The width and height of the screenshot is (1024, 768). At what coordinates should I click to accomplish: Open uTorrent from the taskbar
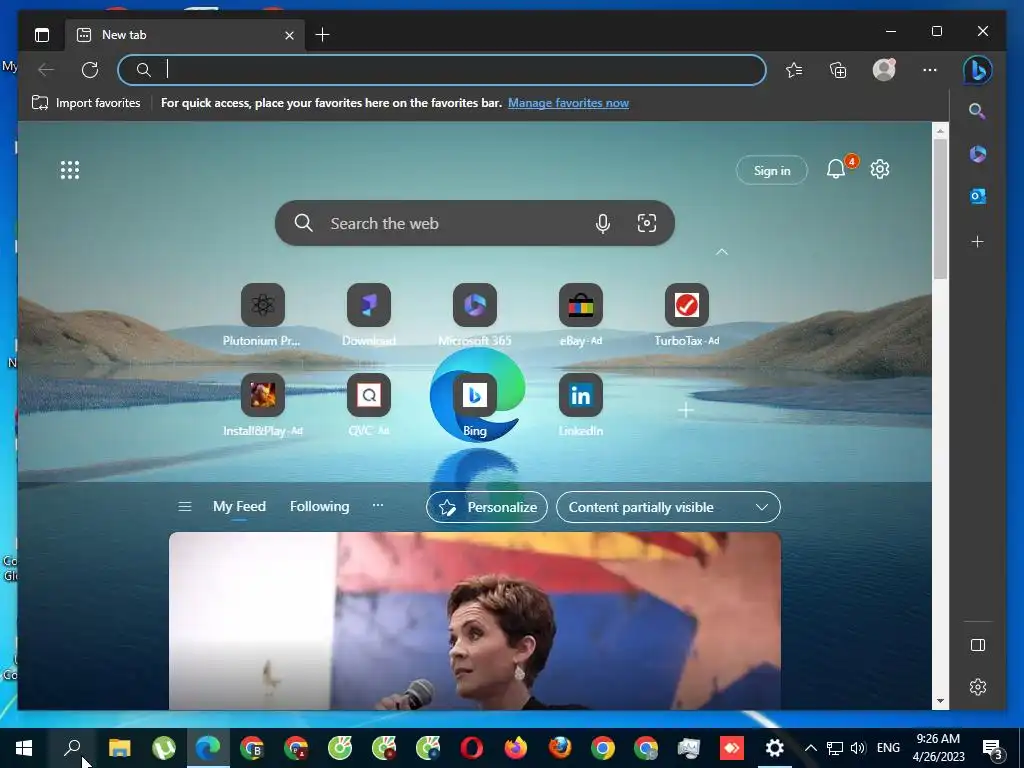point(163,748)
